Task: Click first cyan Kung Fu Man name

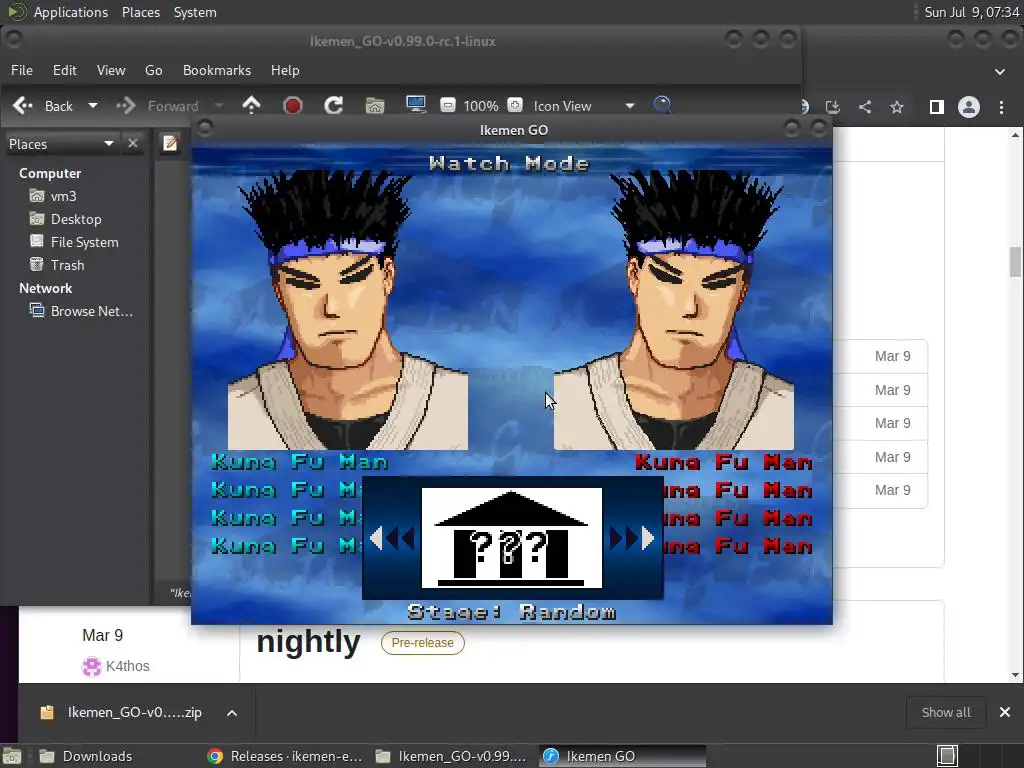Action: (299, 462)
